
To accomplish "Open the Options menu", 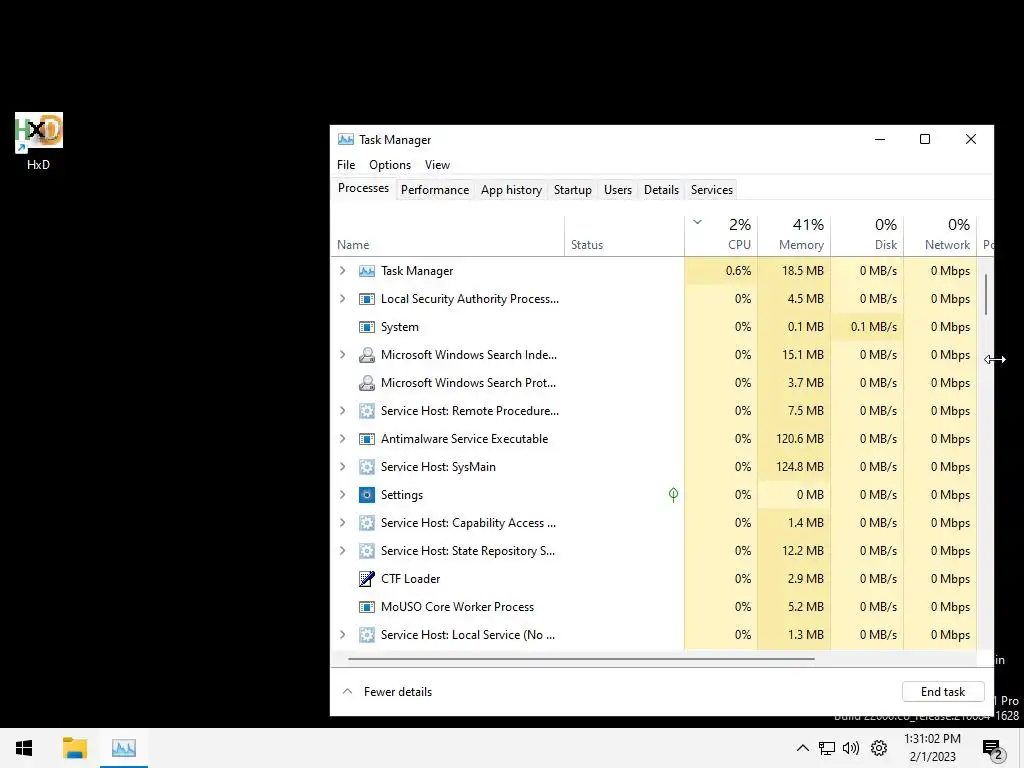I will (x=390, y=165).
